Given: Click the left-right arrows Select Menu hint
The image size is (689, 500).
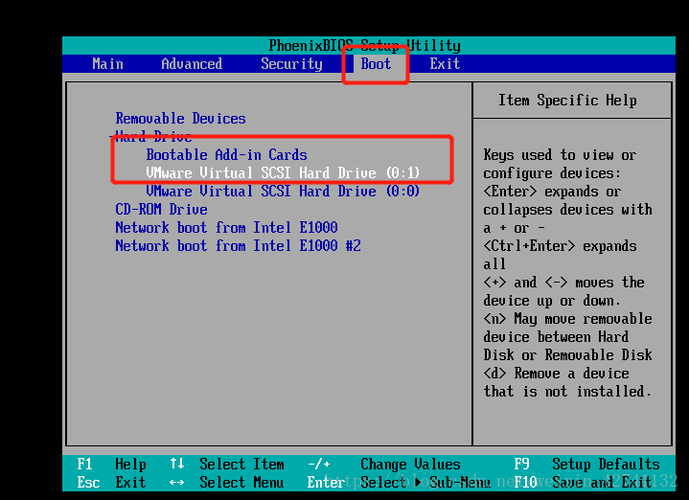Looking at the screenshot, I should 227,482.
